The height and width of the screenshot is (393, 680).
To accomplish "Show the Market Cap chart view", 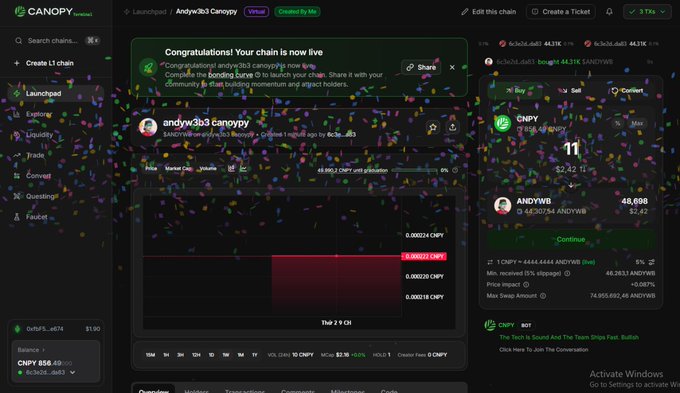I will click(178, 168).
